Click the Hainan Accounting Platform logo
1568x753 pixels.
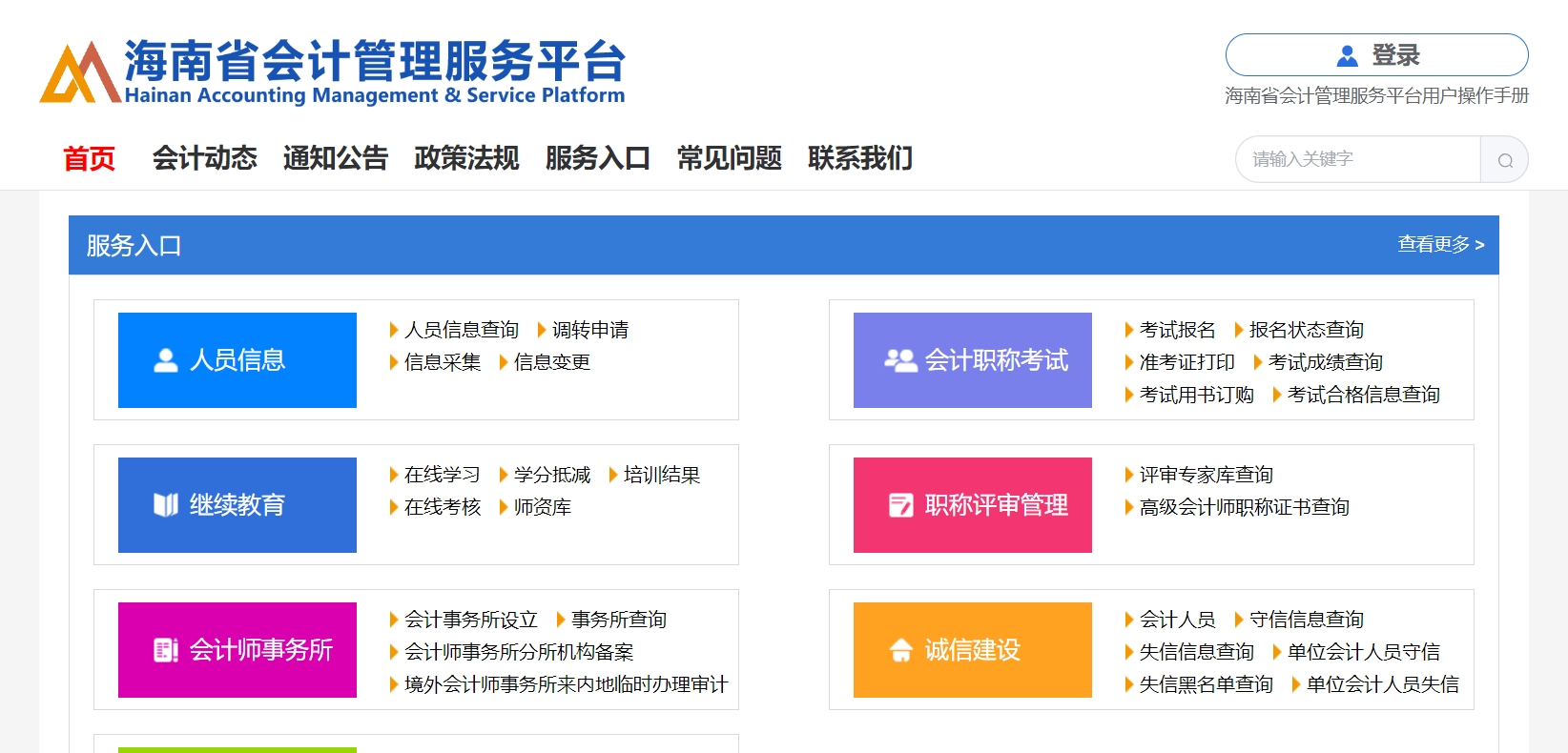pyautogui.click(x=332, y=71)
